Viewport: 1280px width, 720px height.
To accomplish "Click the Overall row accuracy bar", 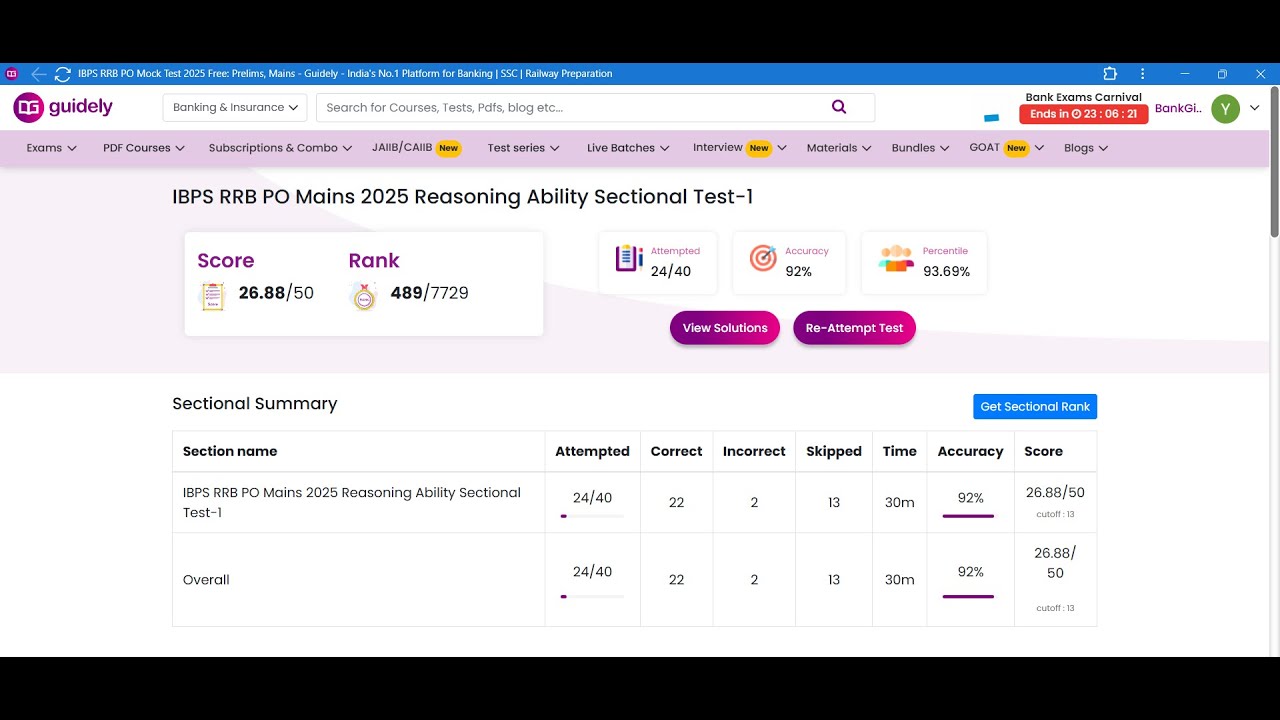I will [968, 596].
